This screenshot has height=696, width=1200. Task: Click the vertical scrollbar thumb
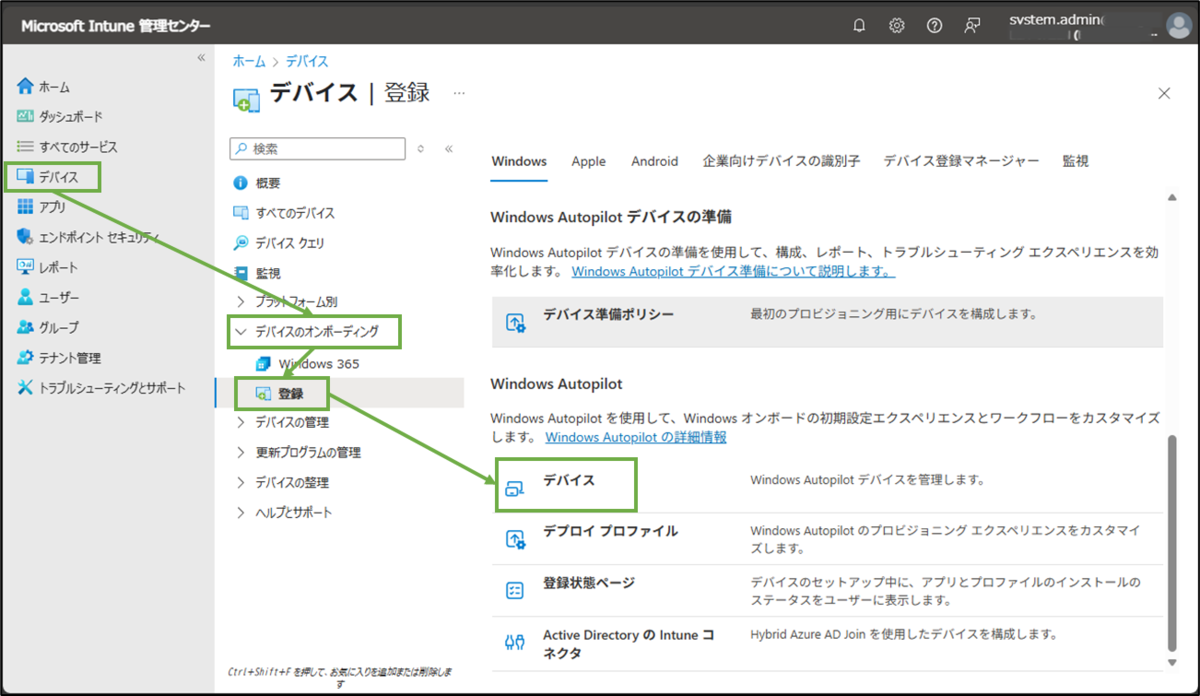click(x=1174, y=543)
